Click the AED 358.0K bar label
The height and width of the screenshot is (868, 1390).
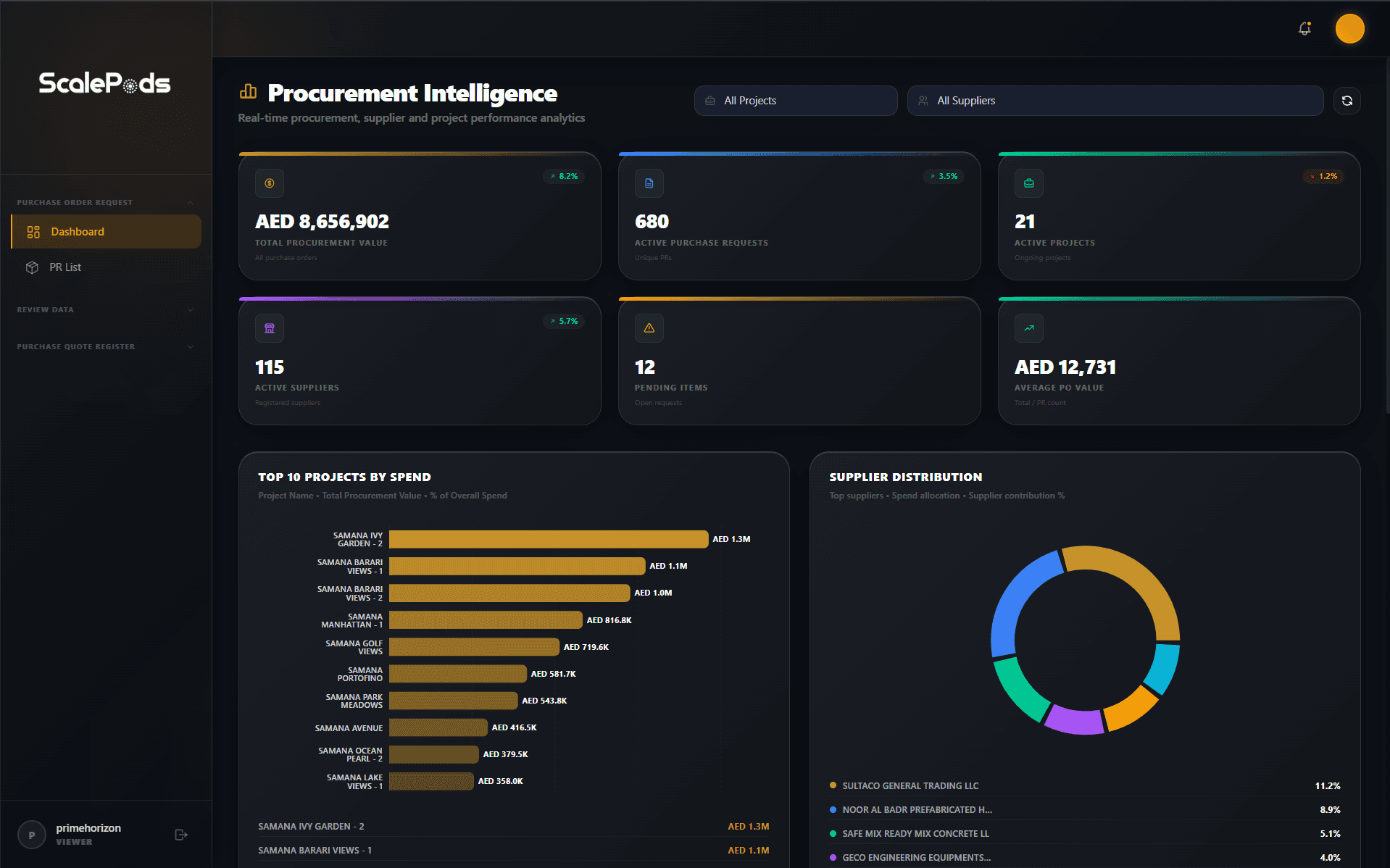(x=500, y=781)
